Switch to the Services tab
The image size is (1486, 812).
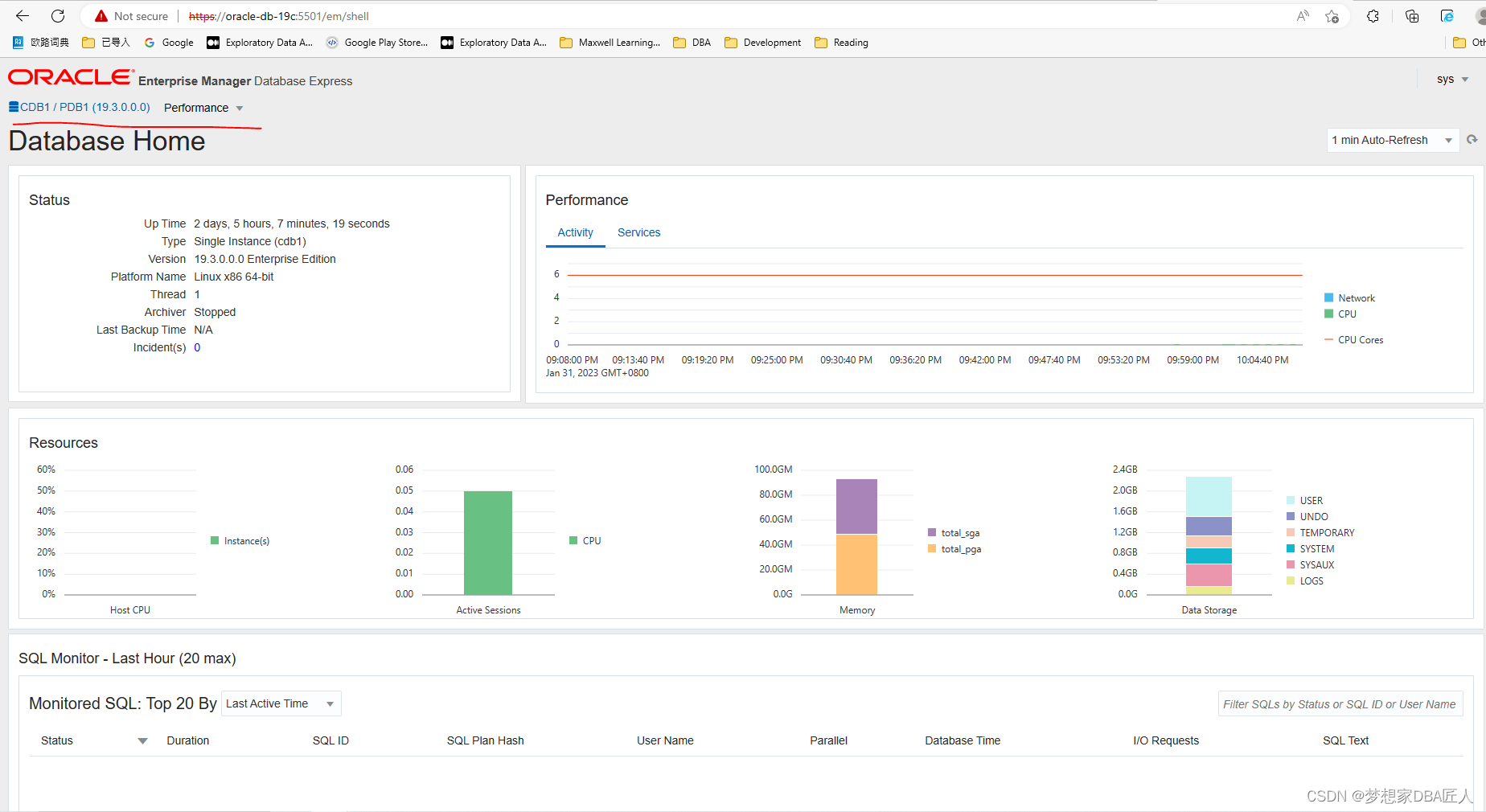[x=638, y=232]
